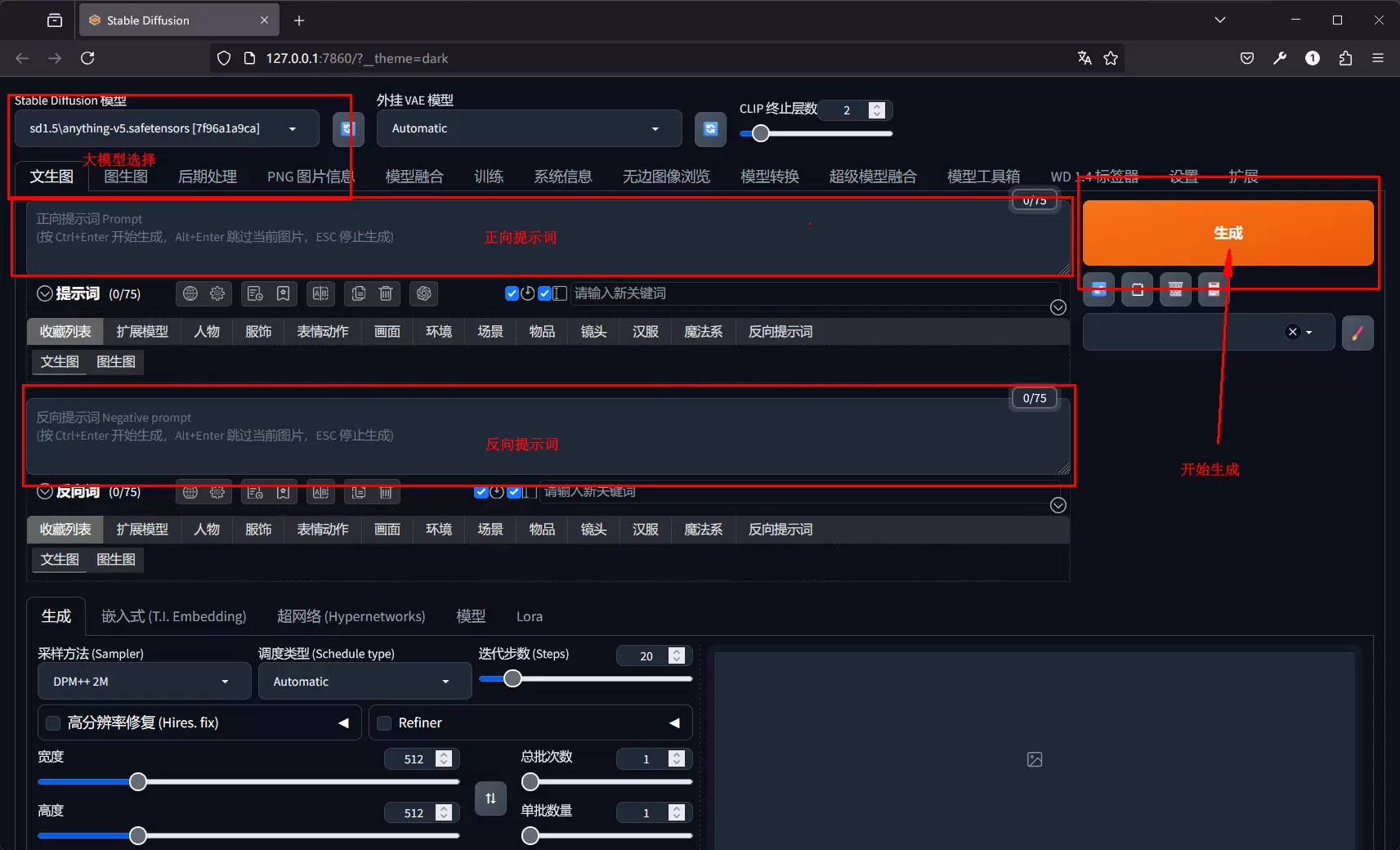Click the notepad icon under the generate button
This screenshot has width=1400, height=850.
pyautogui.click(x=1137, y=289)
